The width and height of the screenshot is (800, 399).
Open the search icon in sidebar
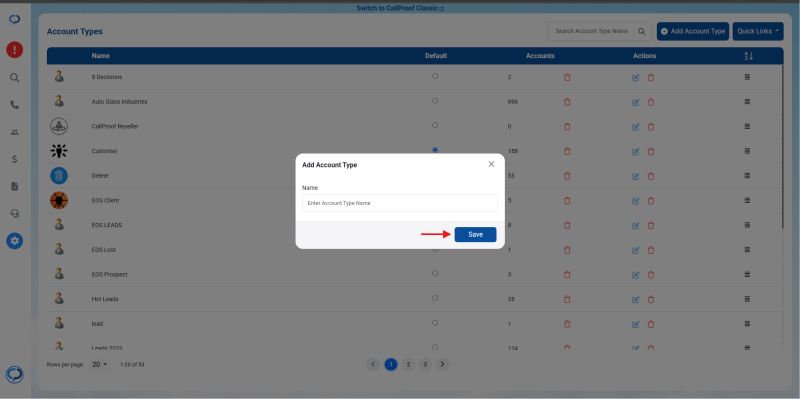point(15,78)
